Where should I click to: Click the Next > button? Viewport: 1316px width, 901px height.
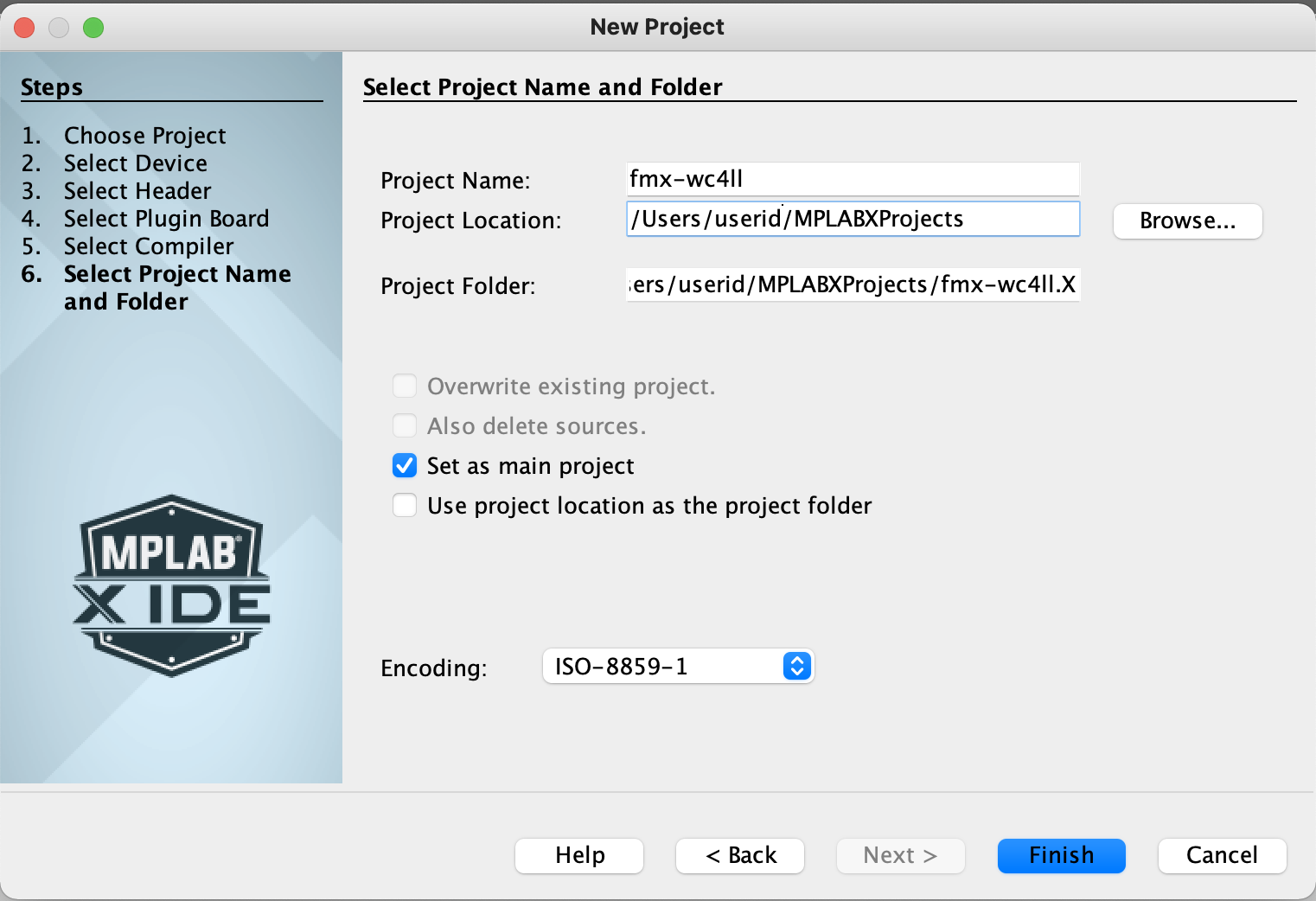[x=900, y=856]
